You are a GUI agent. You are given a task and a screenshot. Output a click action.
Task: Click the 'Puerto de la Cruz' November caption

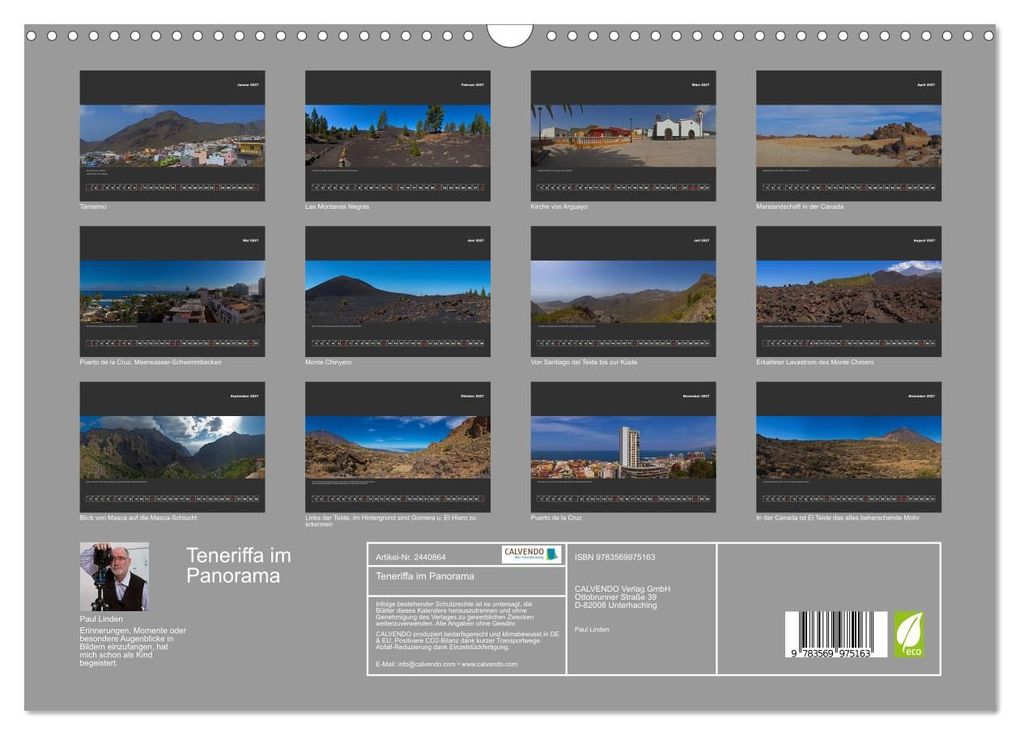(556, 518)
